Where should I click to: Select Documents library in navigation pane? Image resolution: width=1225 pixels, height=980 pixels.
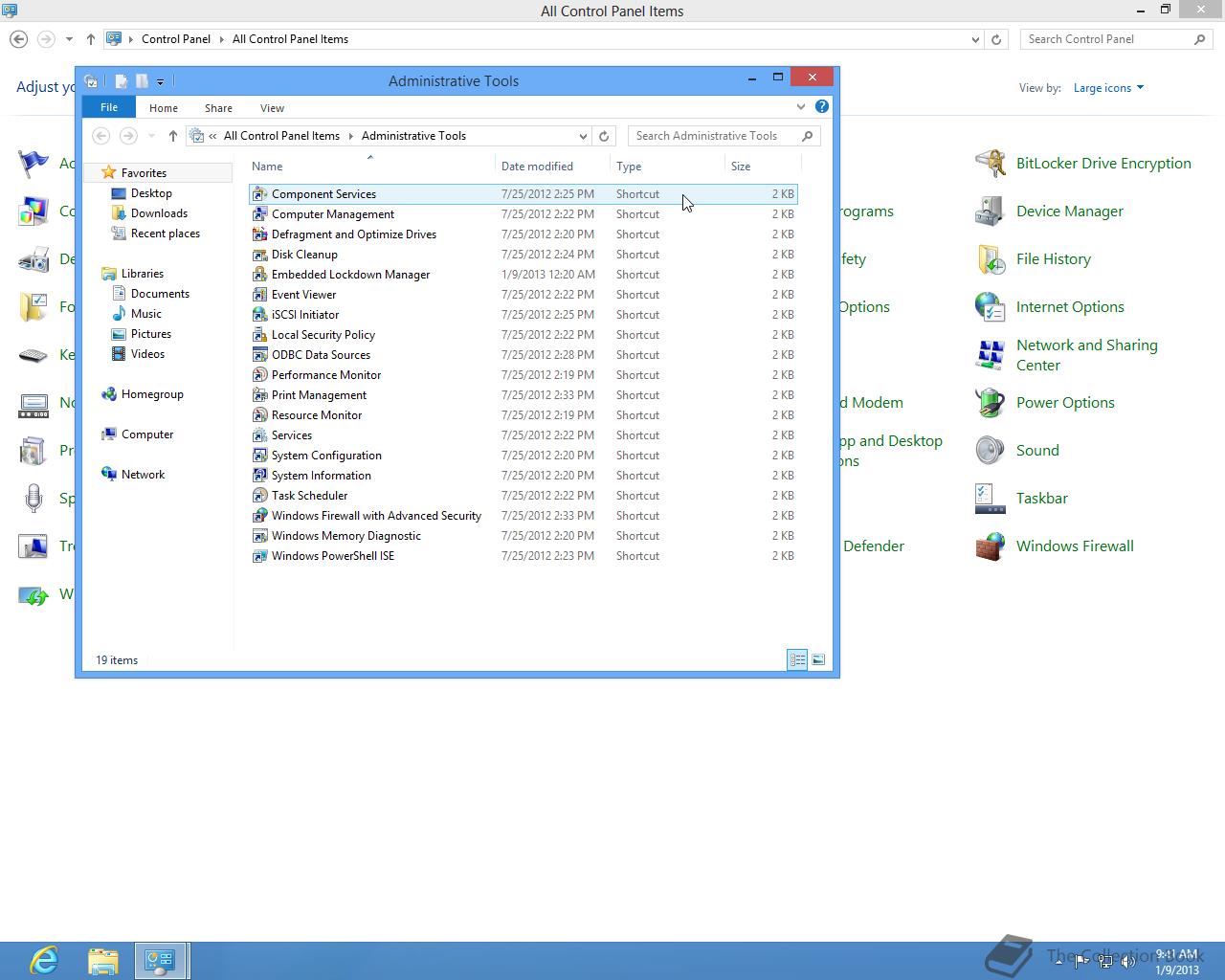tap(160, 294)
